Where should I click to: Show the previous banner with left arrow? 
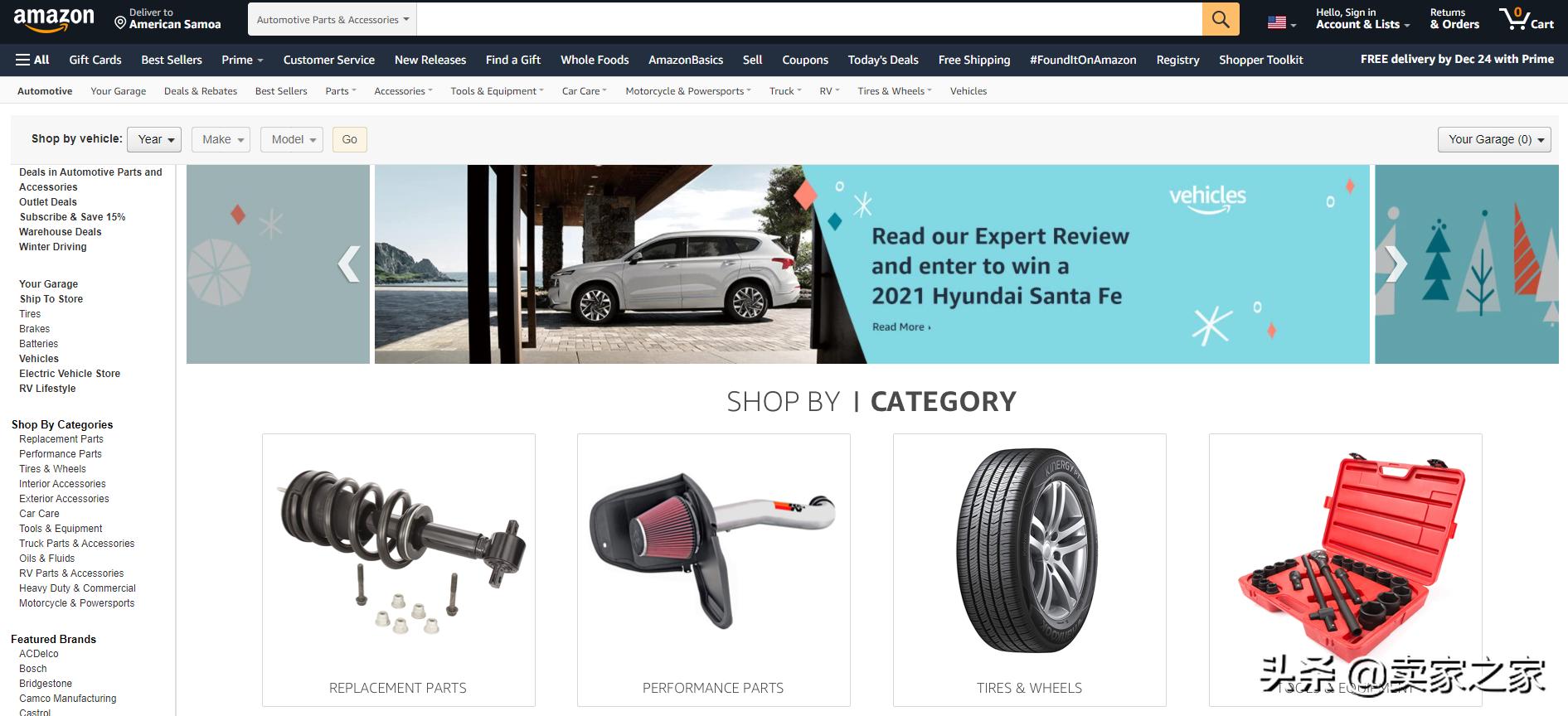click(349, 264)
